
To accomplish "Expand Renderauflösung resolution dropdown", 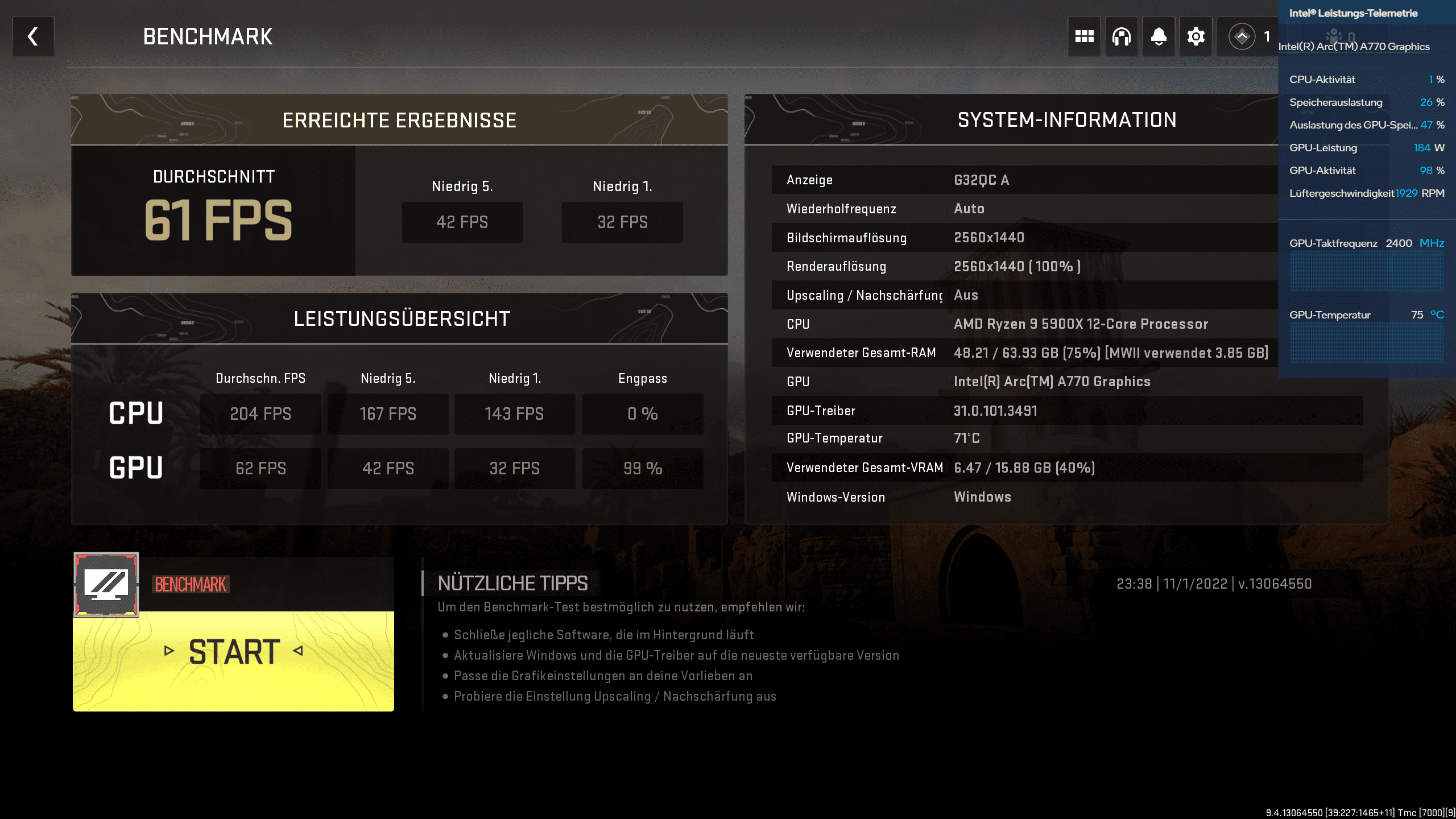I will (1016, 266).
